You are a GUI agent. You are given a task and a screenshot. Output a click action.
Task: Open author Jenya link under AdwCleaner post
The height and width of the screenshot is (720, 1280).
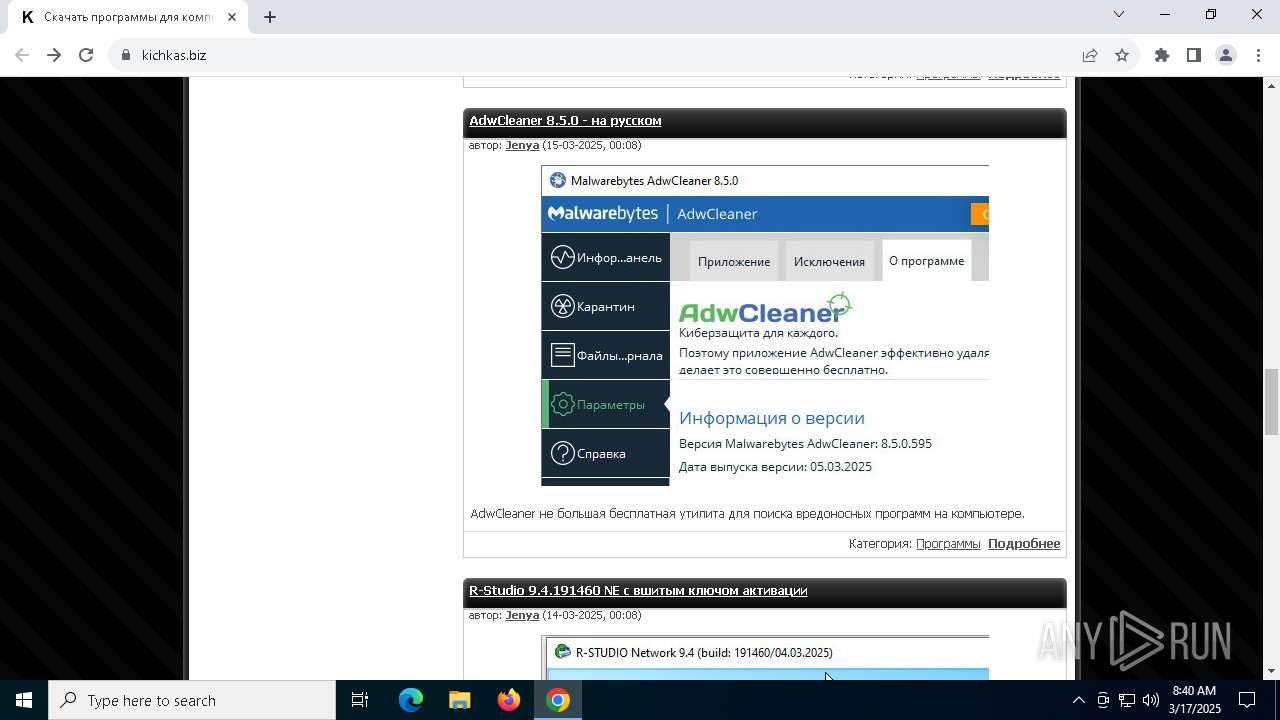point(522,145)
